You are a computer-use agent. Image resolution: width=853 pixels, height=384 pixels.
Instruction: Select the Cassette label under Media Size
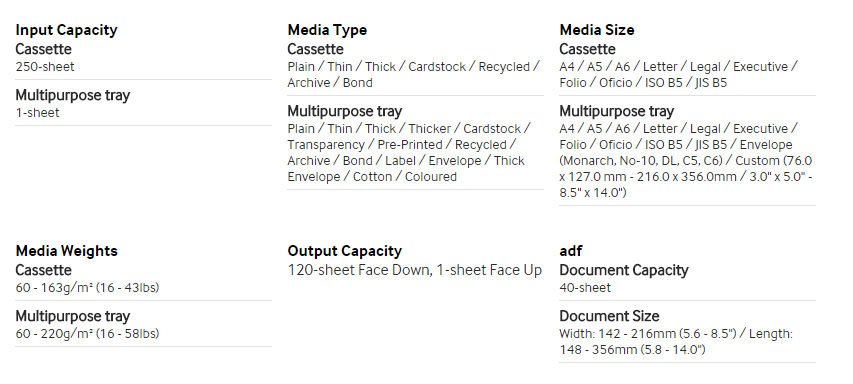(x=588, y=49)
